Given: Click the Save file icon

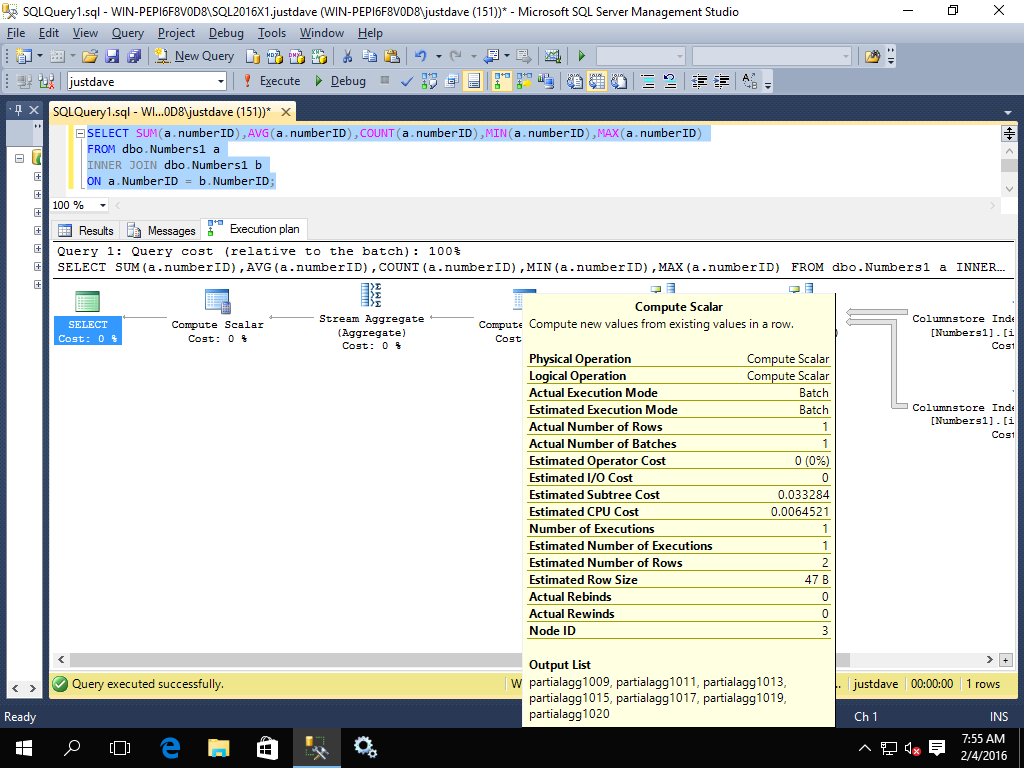Looking at the screenshot, I should coord(111,56).
